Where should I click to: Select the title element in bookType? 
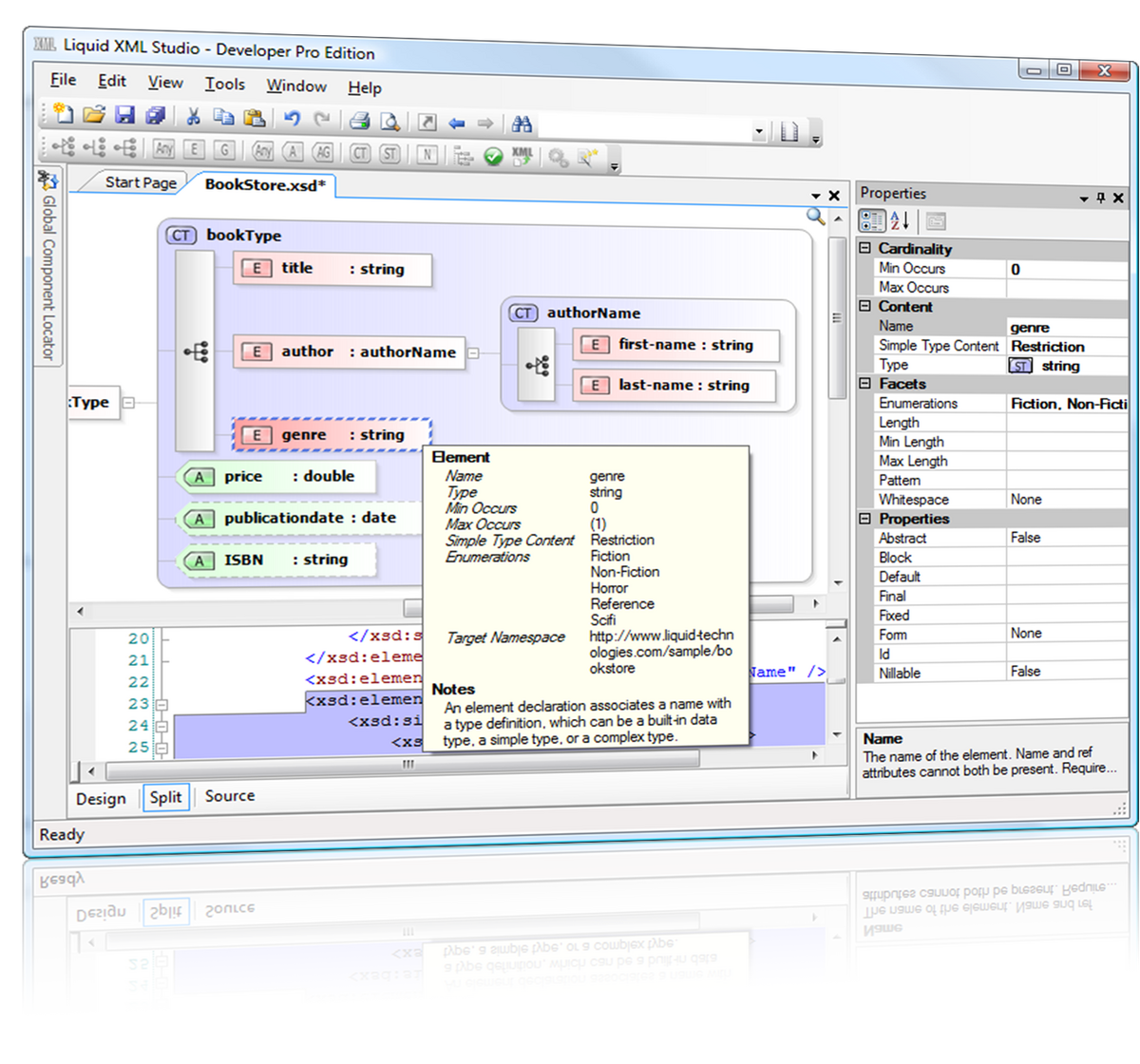tap(332, 269)
